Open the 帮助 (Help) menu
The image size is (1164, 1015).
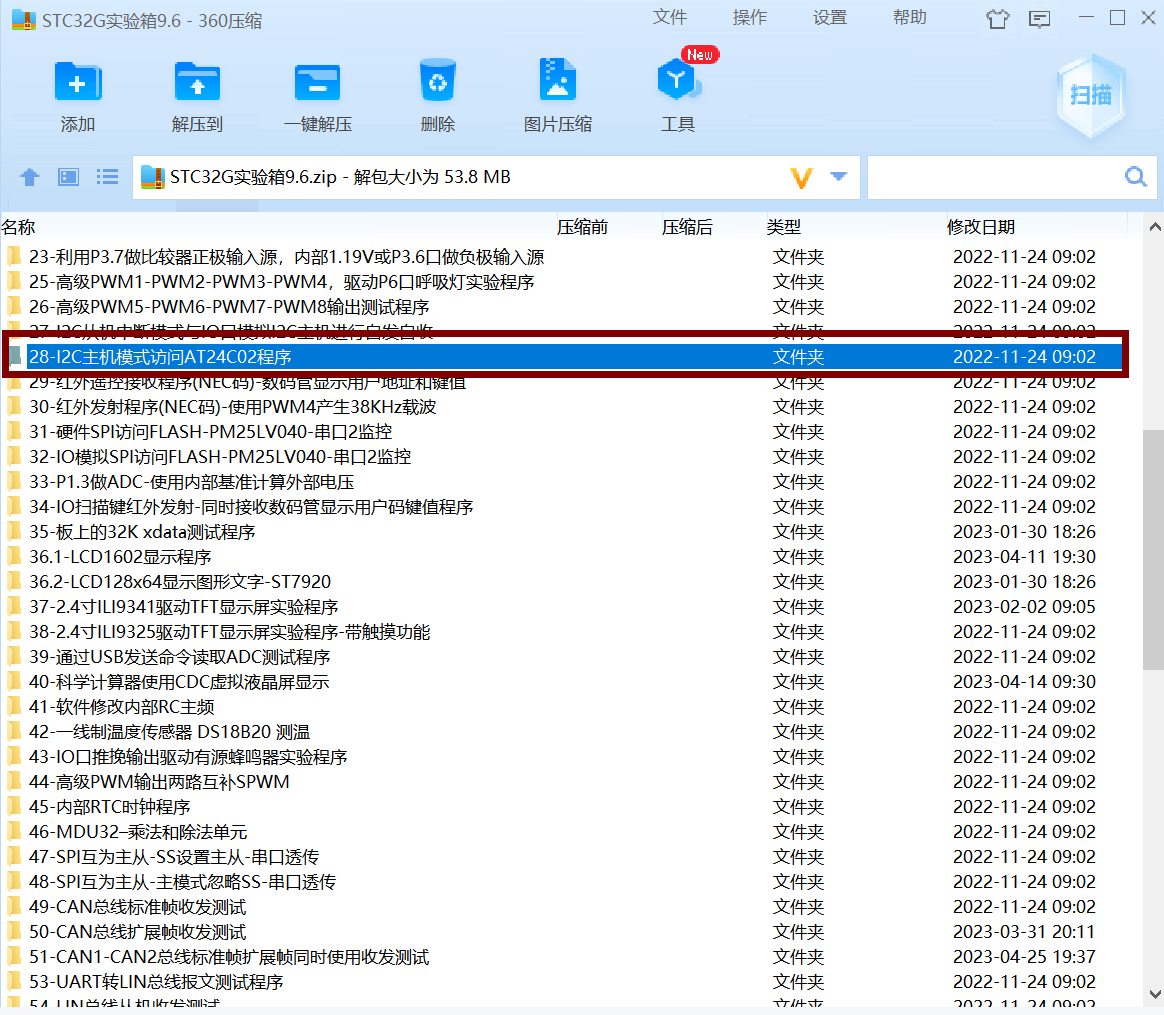point(910,17)
